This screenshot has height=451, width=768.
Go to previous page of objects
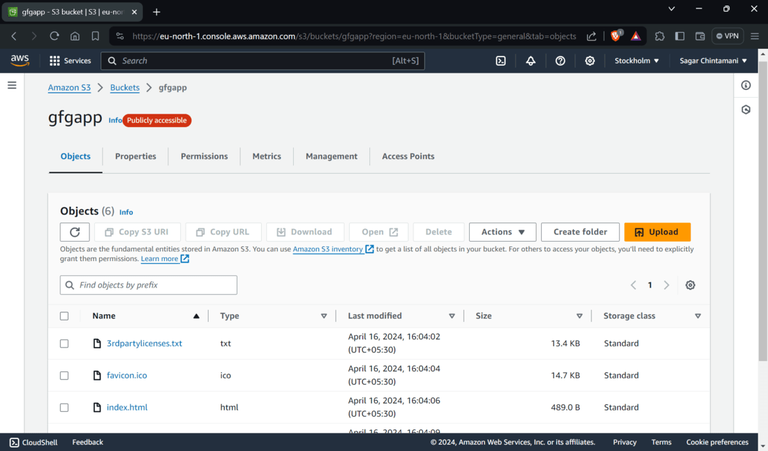[x=633, y=285]
